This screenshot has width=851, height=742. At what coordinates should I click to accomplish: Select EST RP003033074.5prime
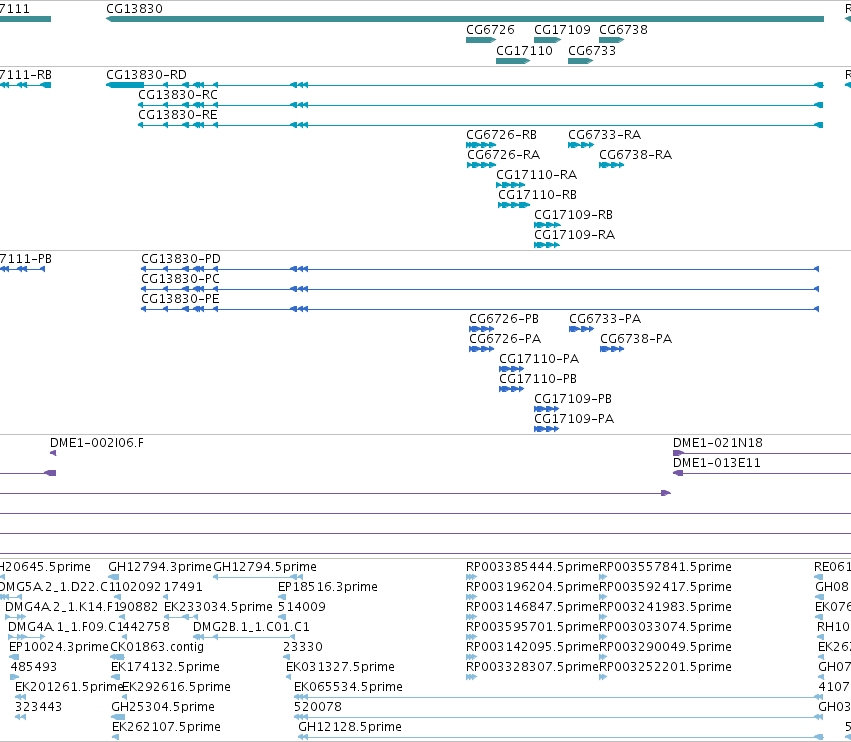click(603, 637)
